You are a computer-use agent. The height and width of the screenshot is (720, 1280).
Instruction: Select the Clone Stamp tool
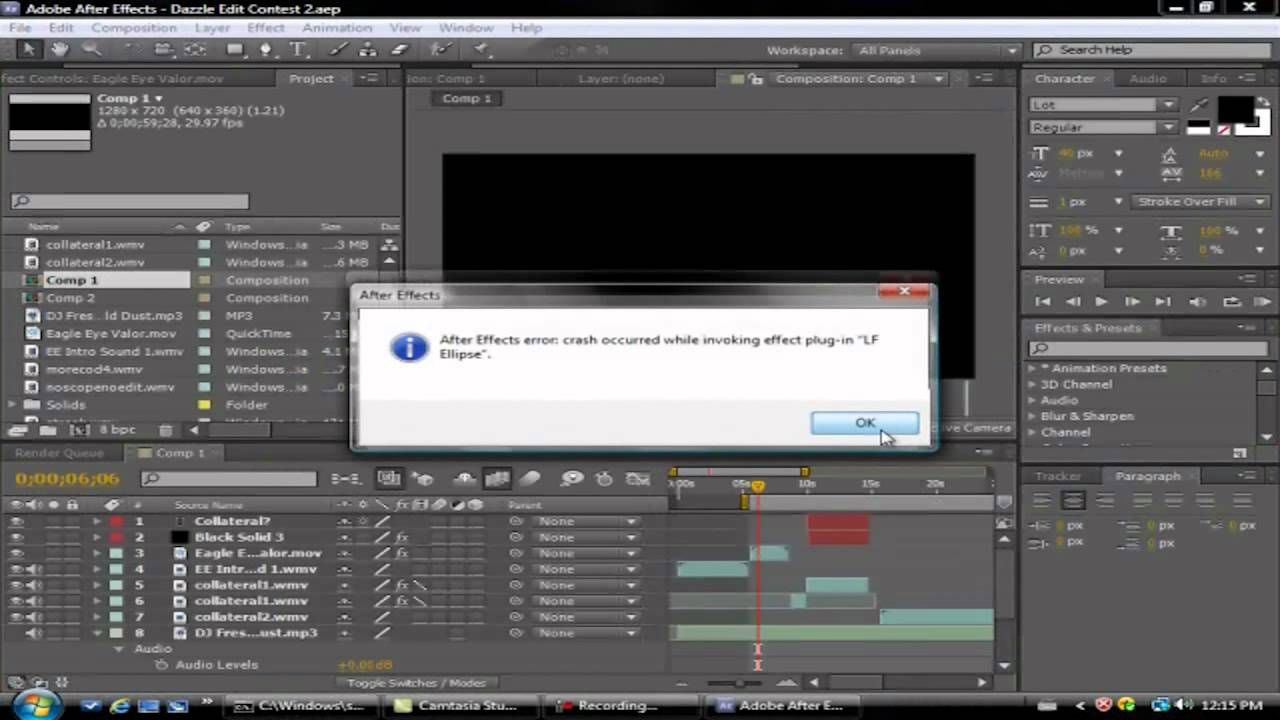pos(369,50)
